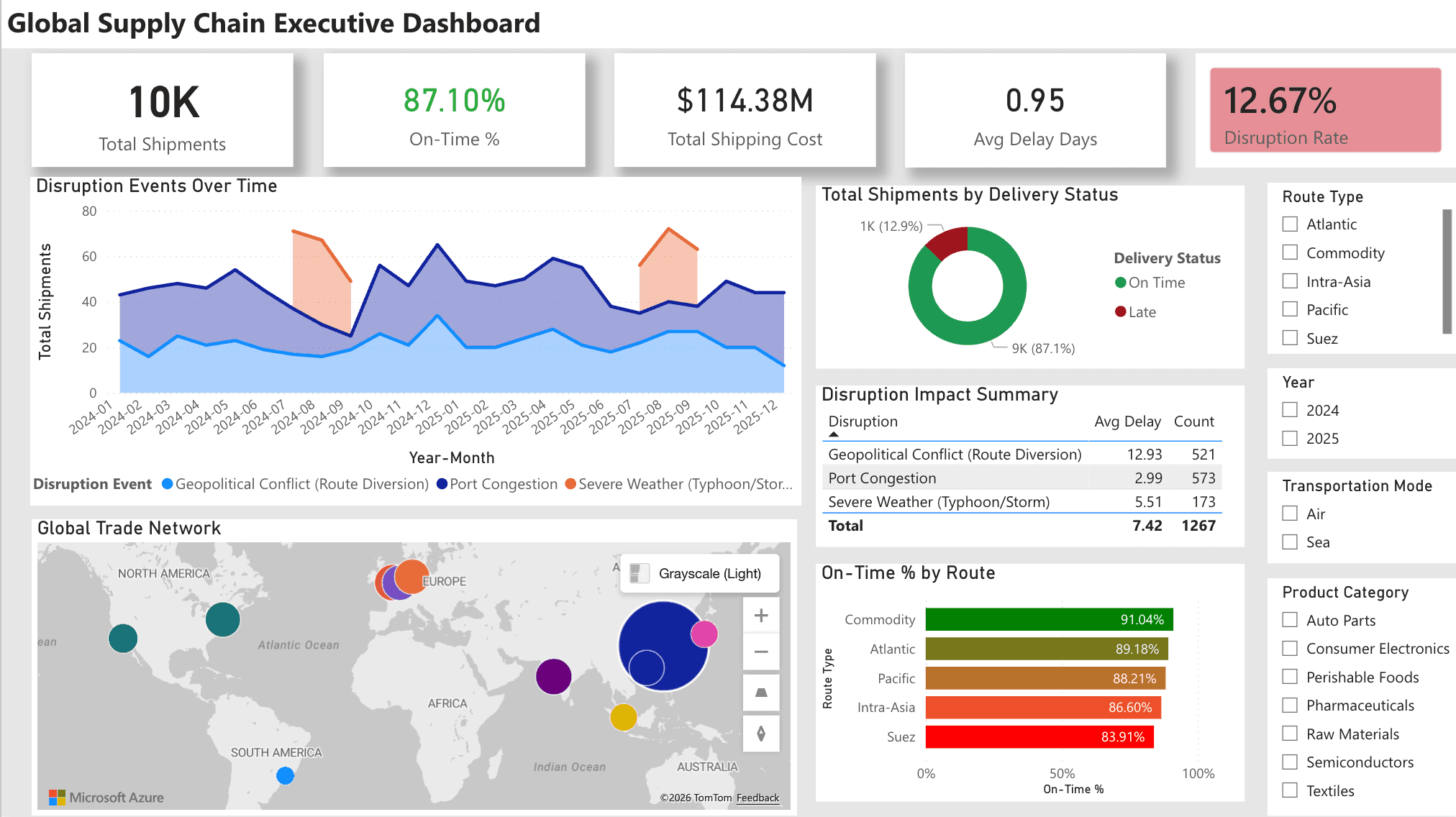Open the TomTom Feedback link
The image size is (1456, 817).
(x=757, y=798)
